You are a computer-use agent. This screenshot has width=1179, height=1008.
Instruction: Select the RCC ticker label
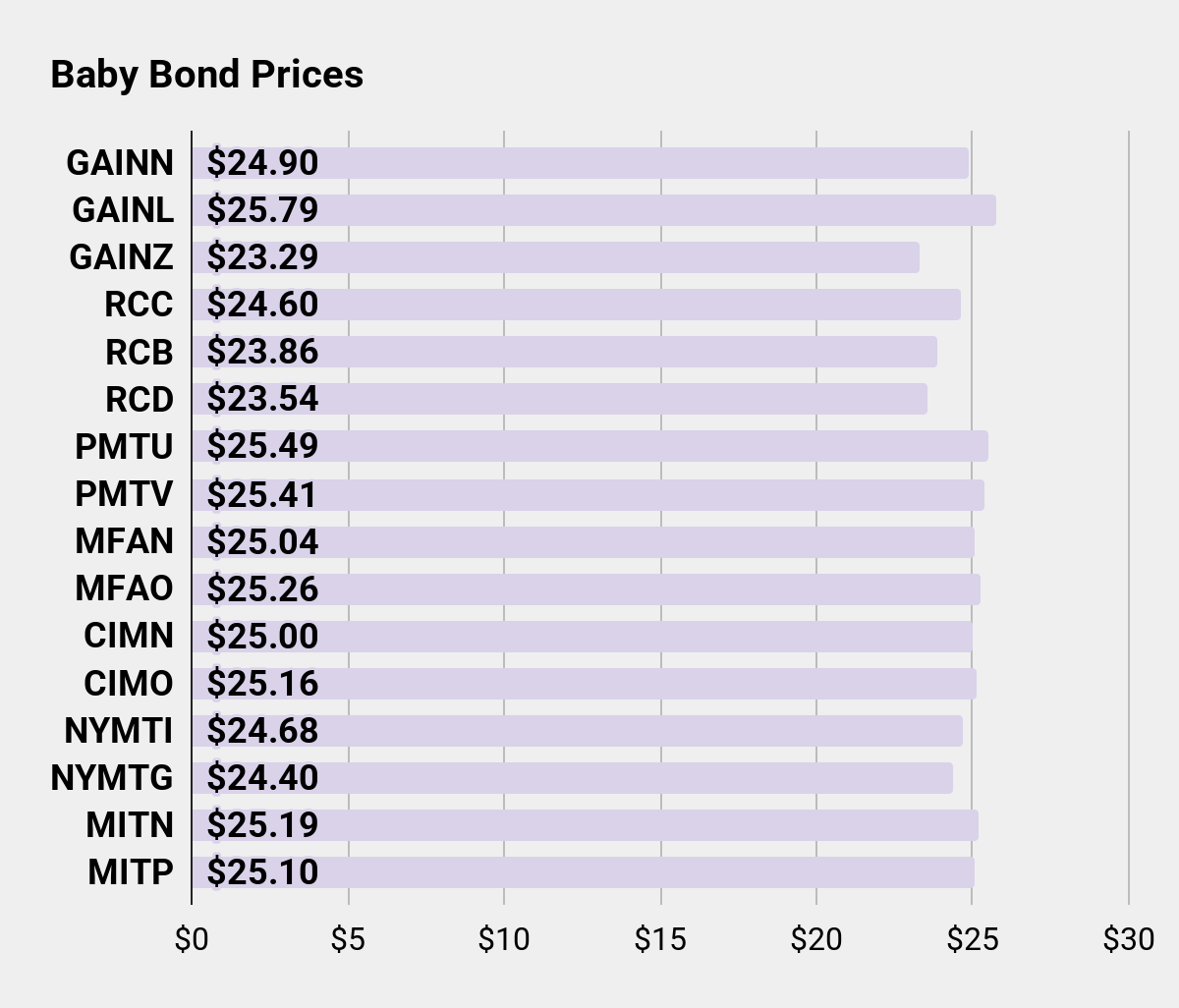(x=139, y=305)
